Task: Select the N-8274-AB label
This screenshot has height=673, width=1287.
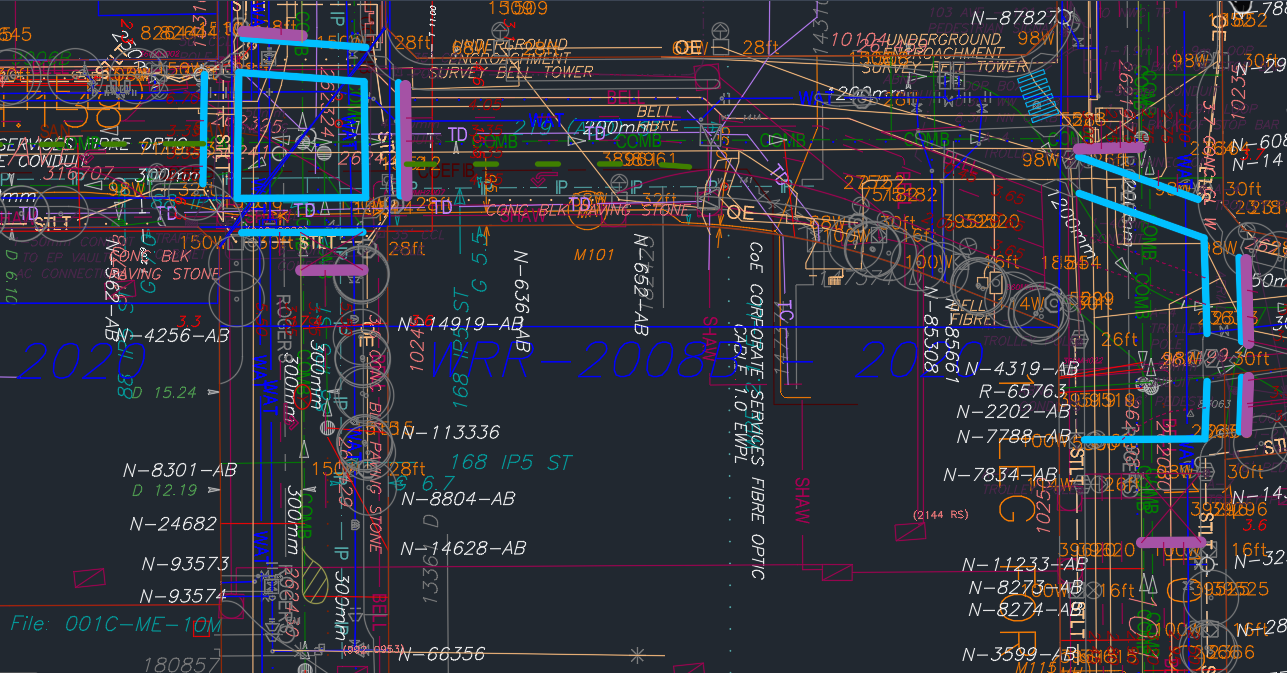Action: tap(1023, 609)
